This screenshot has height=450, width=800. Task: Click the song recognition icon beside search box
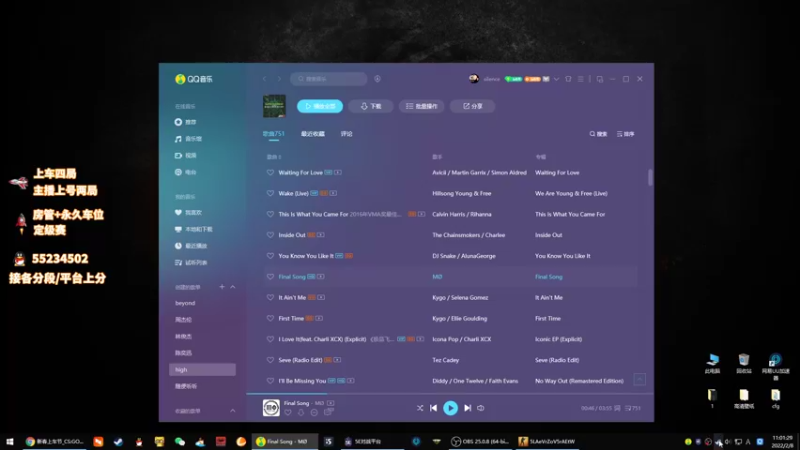(378, 79)
